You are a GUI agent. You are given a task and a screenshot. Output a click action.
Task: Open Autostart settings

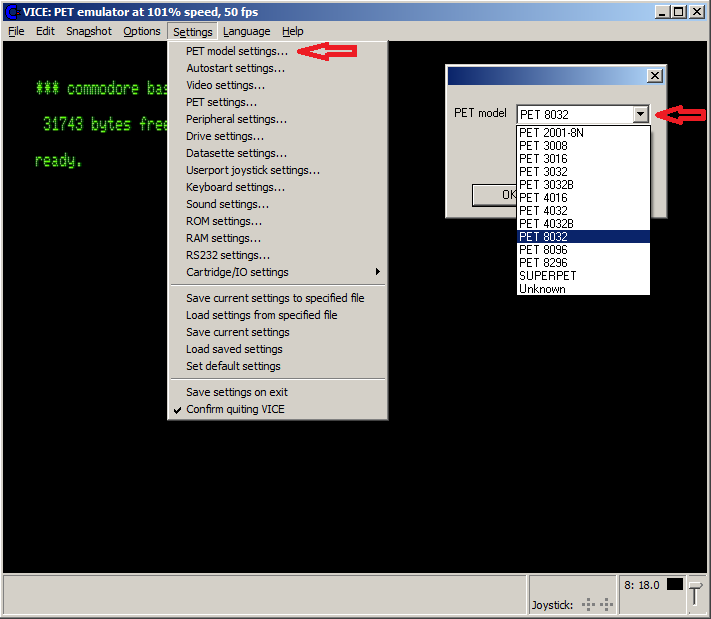coord(278,68)
